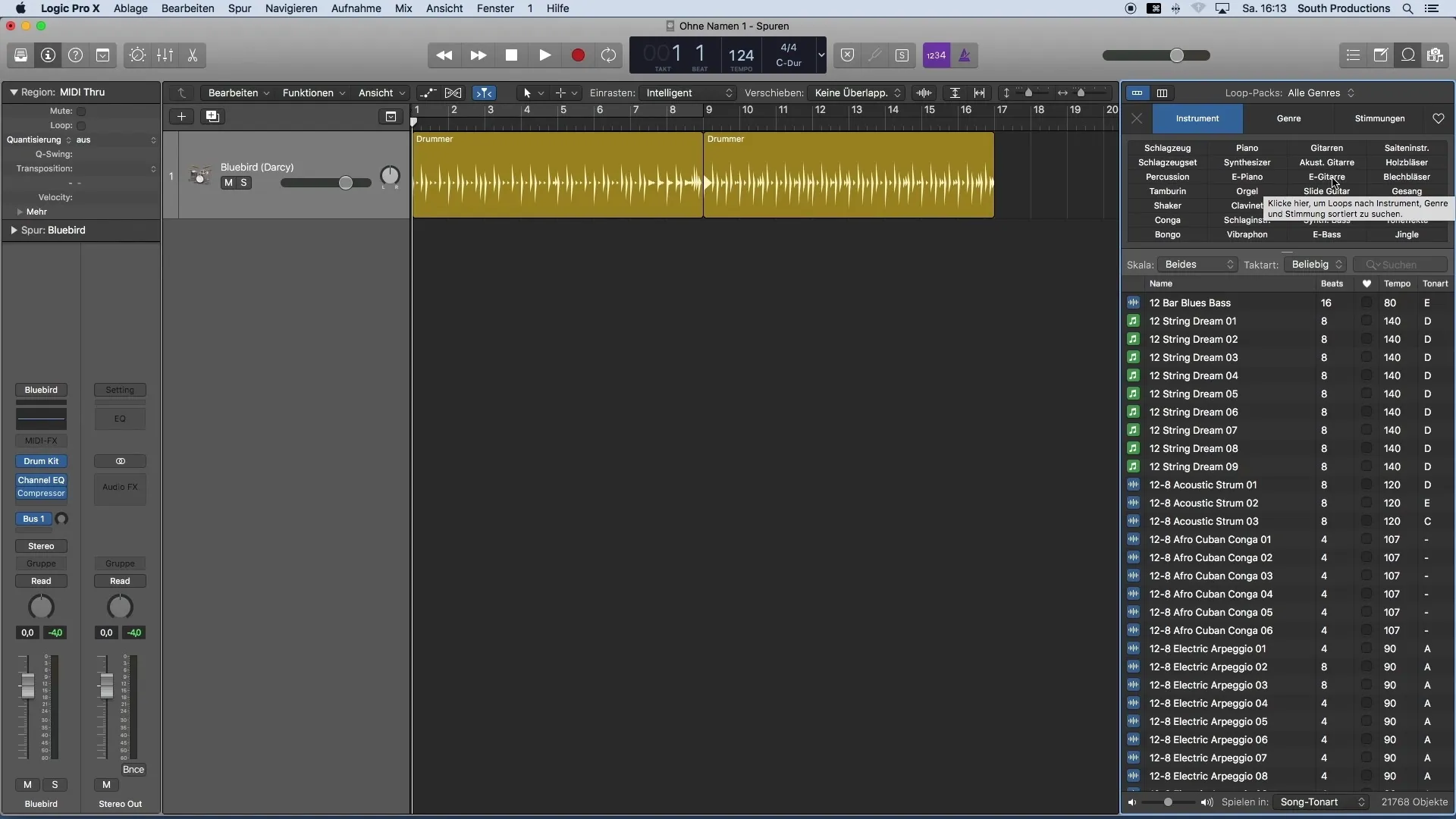Switch Loop Browser to column view
This screenshot has width=1456, height=819.
point(1162,93)
